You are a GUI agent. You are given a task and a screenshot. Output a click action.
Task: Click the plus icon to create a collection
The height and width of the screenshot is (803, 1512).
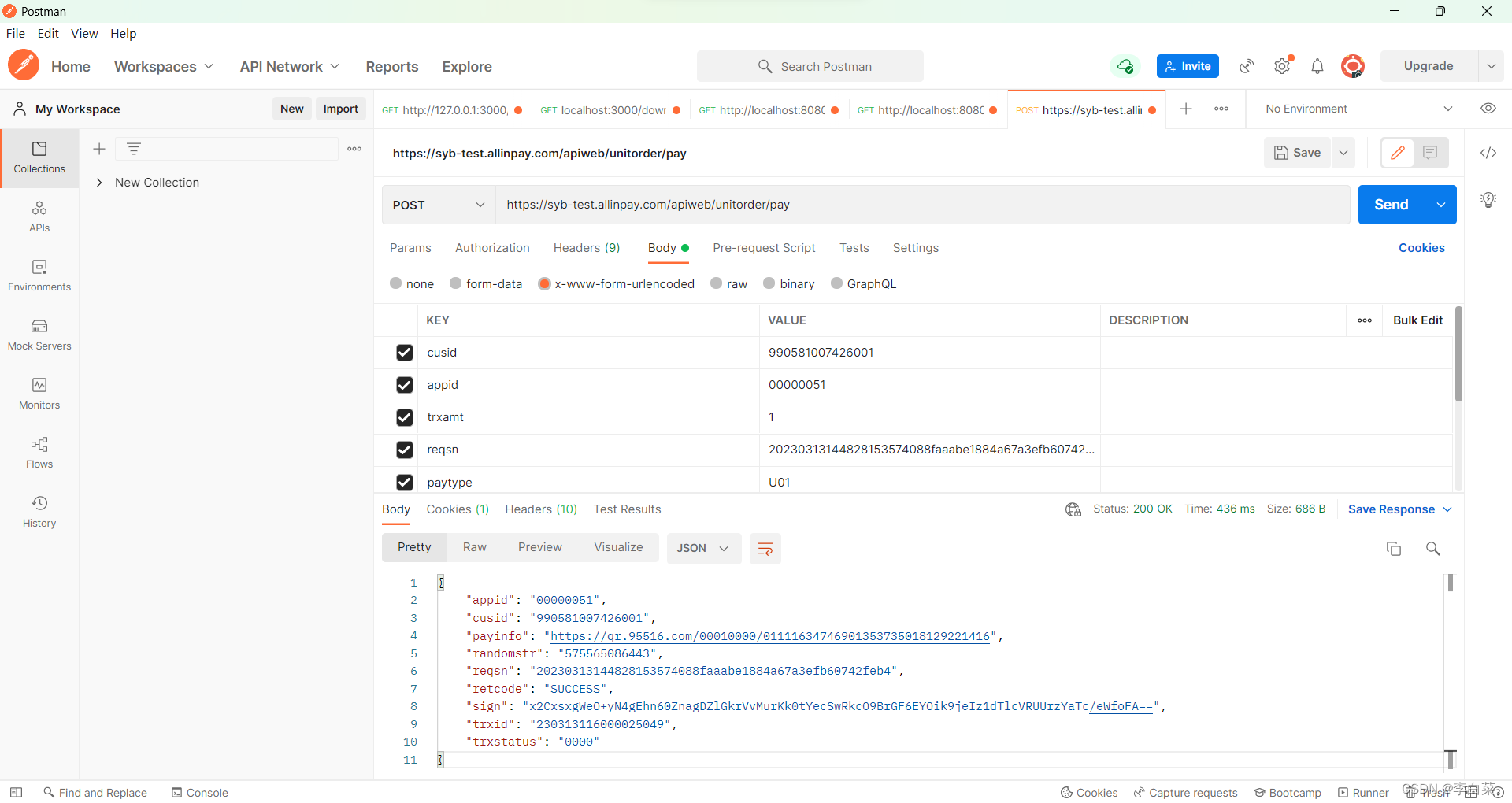[x=99, y=149]
